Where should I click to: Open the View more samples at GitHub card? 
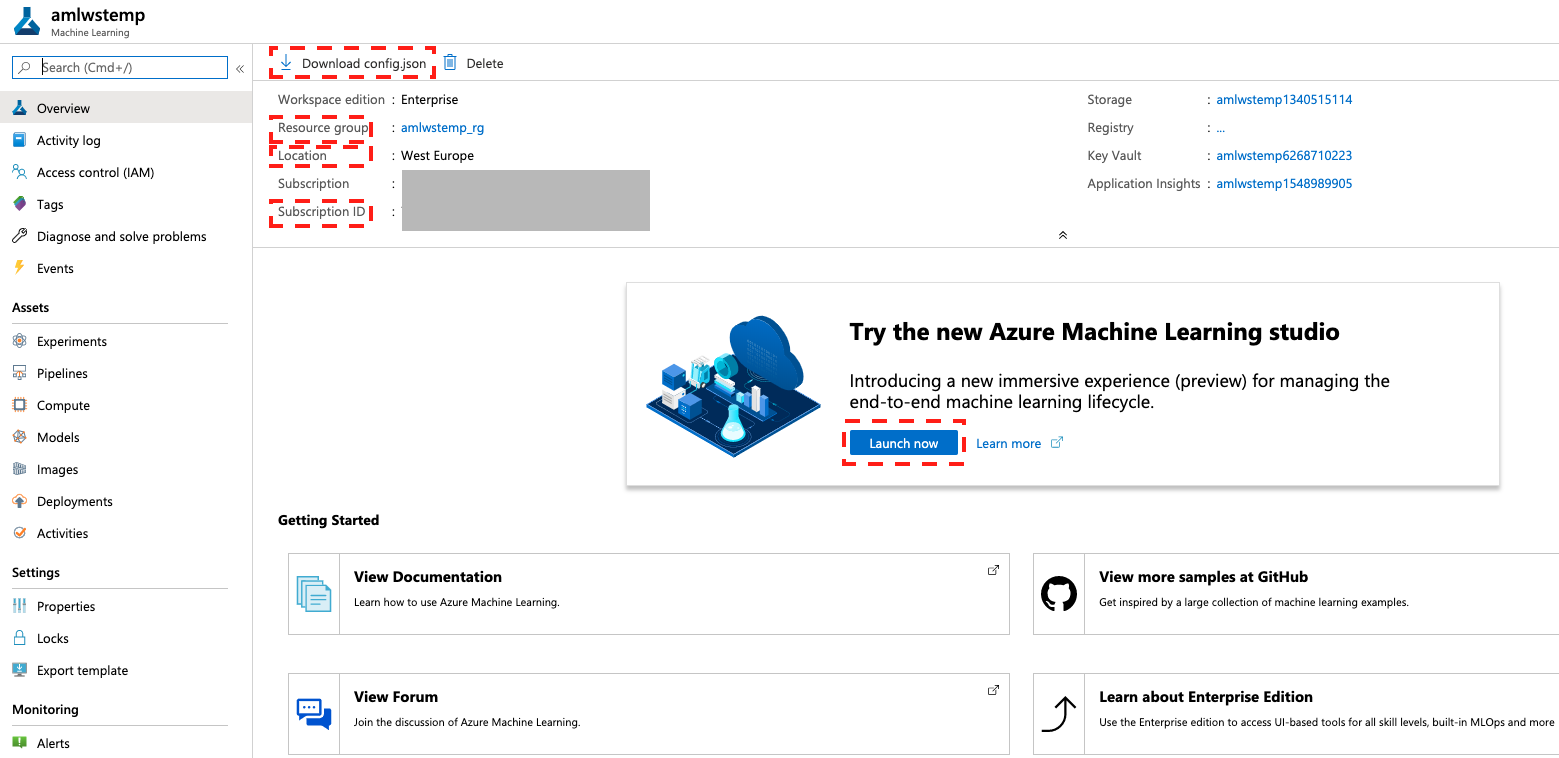point(1296,594)
